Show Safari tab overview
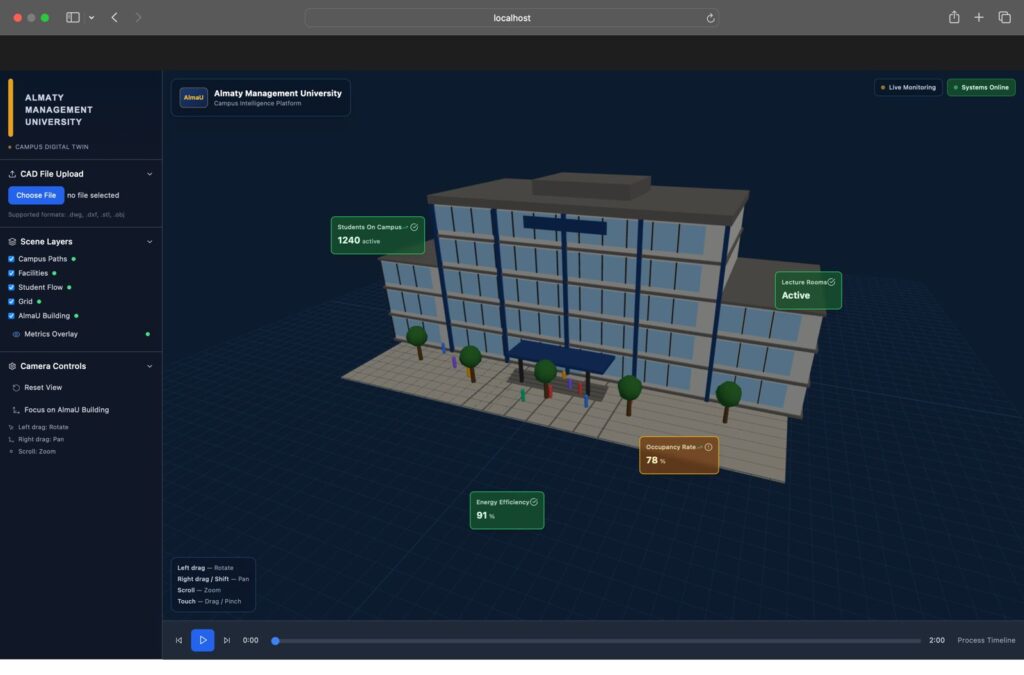 1004,18
